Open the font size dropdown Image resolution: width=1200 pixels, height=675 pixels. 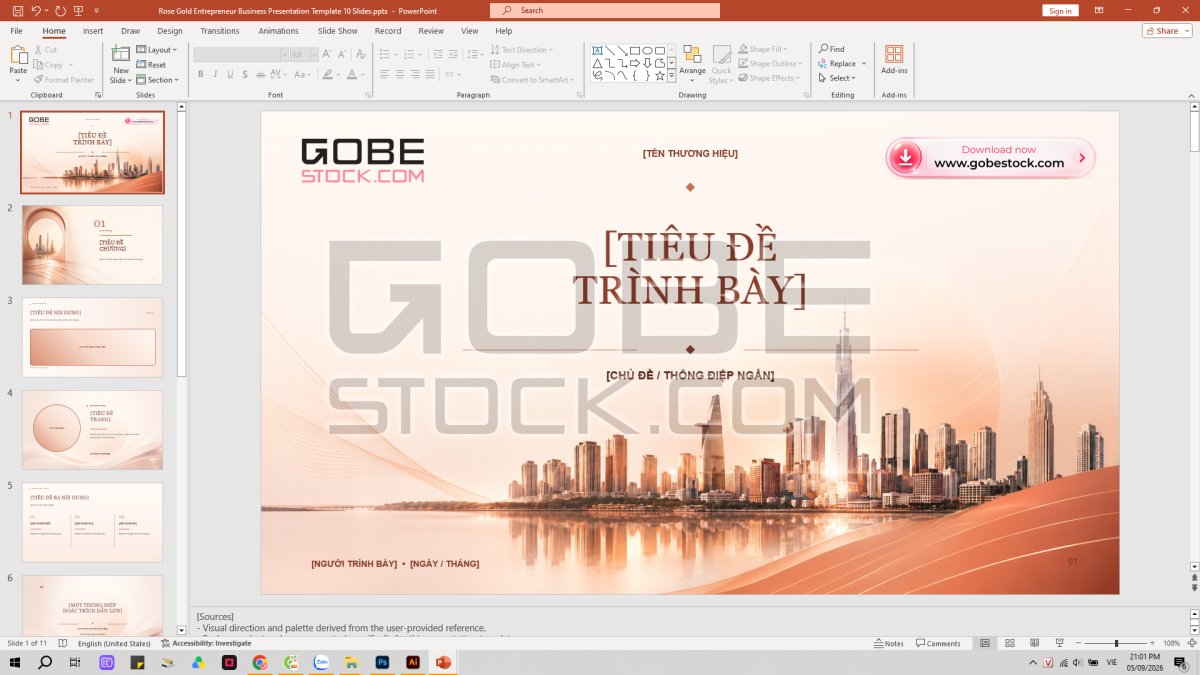[314, 55]
